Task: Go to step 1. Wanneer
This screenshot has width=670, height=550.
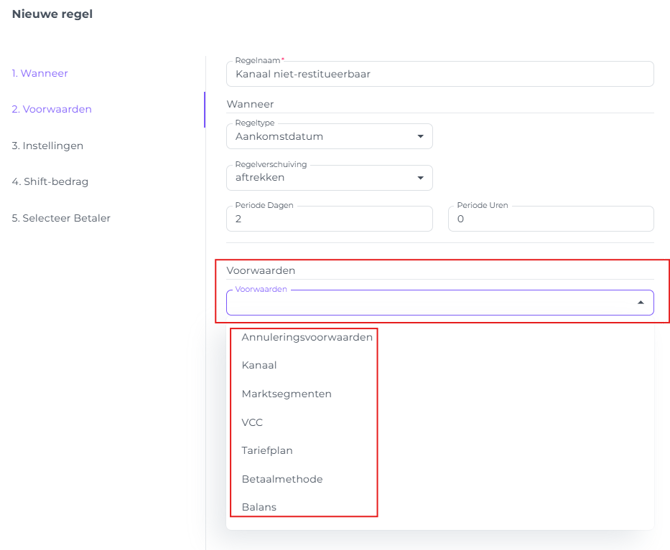Action: pyautogui.click(x=40, y=73)
